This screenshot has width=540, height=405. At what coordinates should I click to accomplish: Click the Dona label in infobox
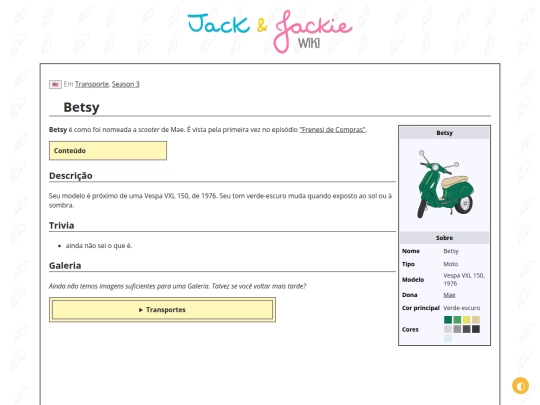[x=409, y=295]
